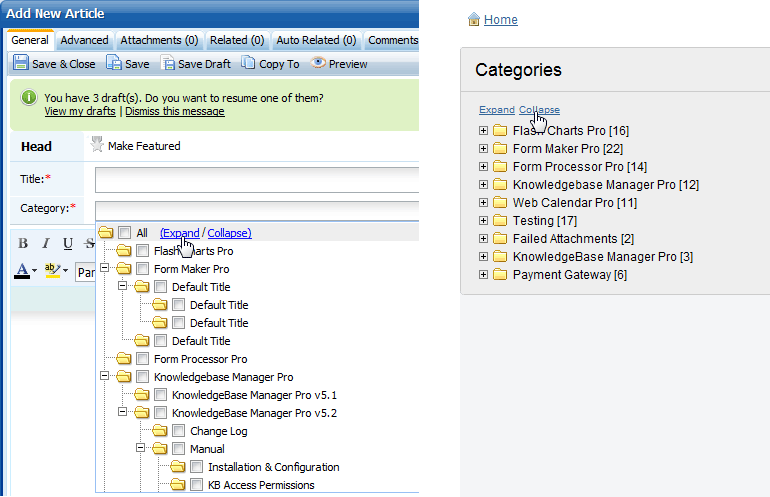
Task: Toggle italic formatting in editor
Action: [x=46, y=243]
